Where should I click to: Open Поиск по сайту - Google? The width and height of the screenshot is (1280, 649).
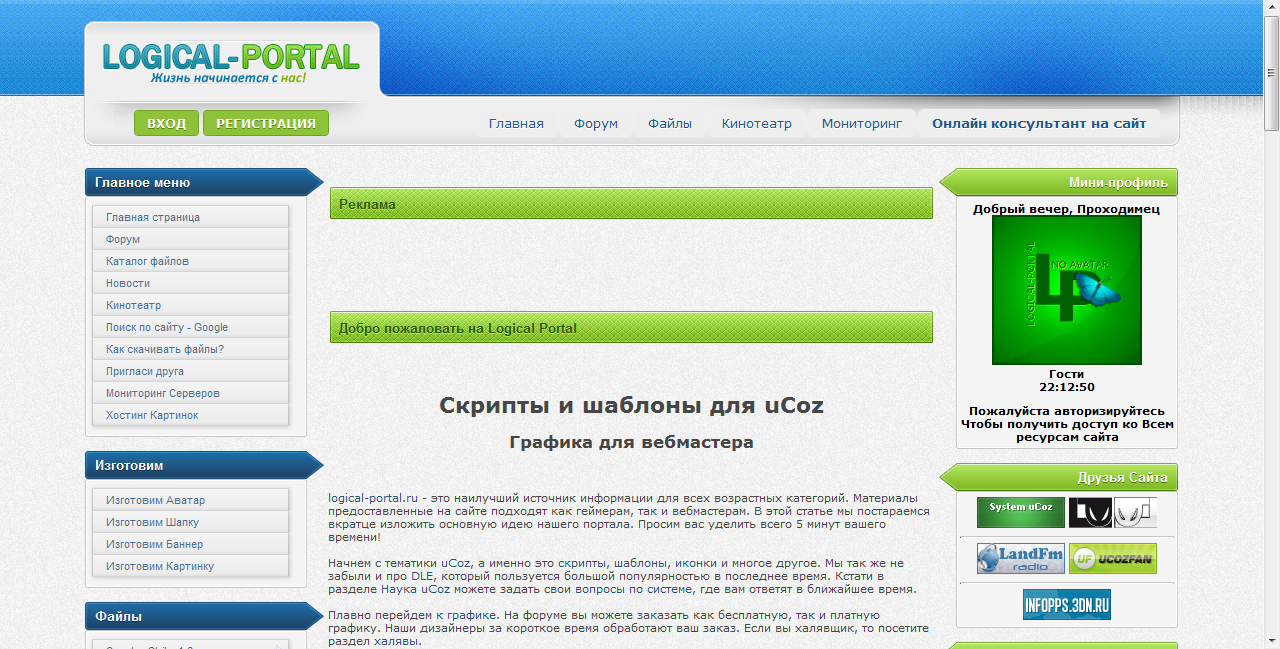[191, 327]
